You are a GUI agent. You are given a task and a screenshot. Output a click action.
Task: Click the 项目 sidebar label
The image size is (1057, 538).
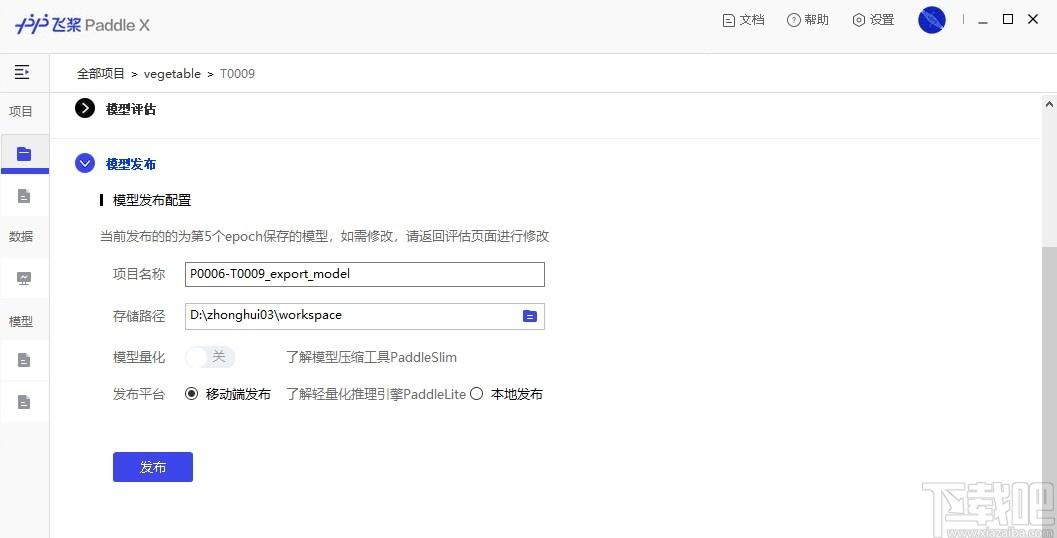tap(21, 112)
